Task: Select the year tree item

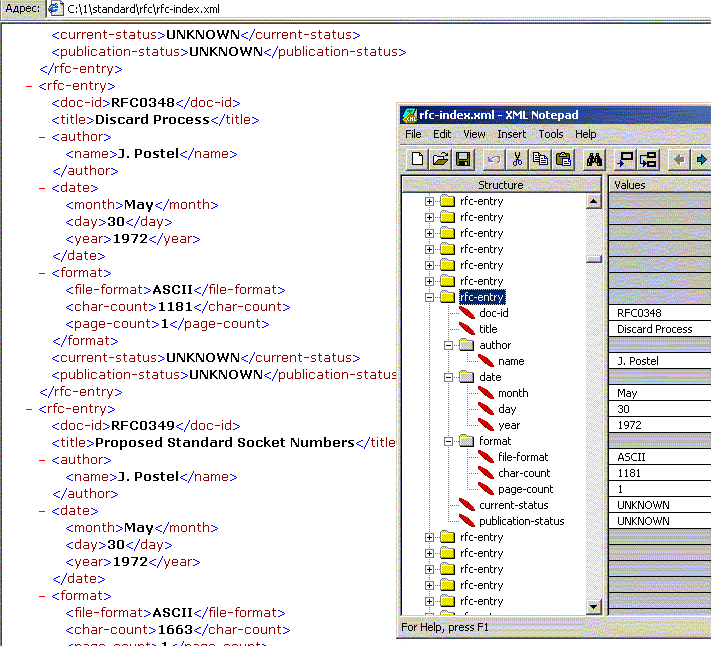Action: tap(509, 425)
